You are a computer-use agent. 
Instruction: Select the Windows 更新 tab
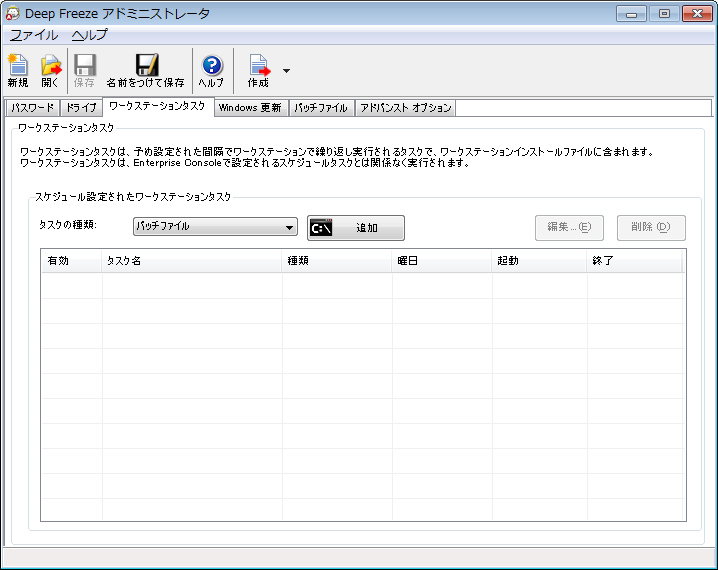[x=250, y=108]
